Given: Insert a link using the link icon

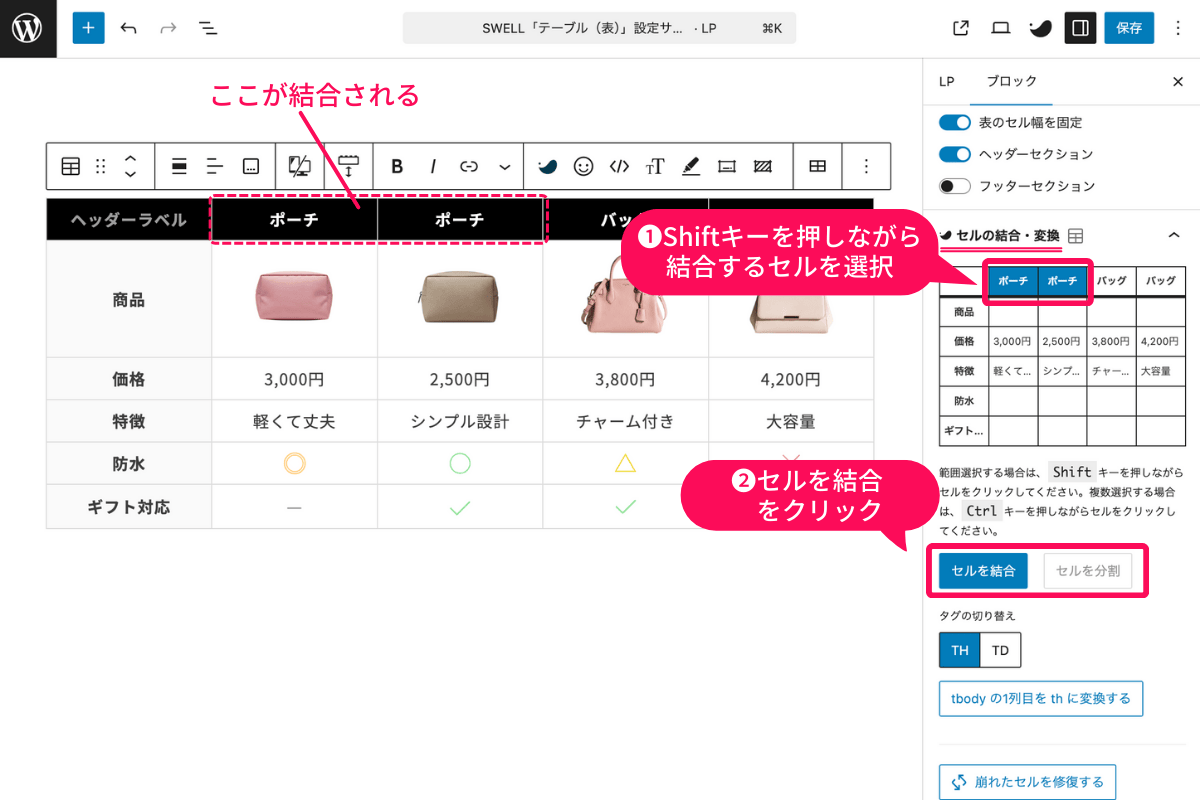Looking at the screenshot, I should click(x=469, y=166).
